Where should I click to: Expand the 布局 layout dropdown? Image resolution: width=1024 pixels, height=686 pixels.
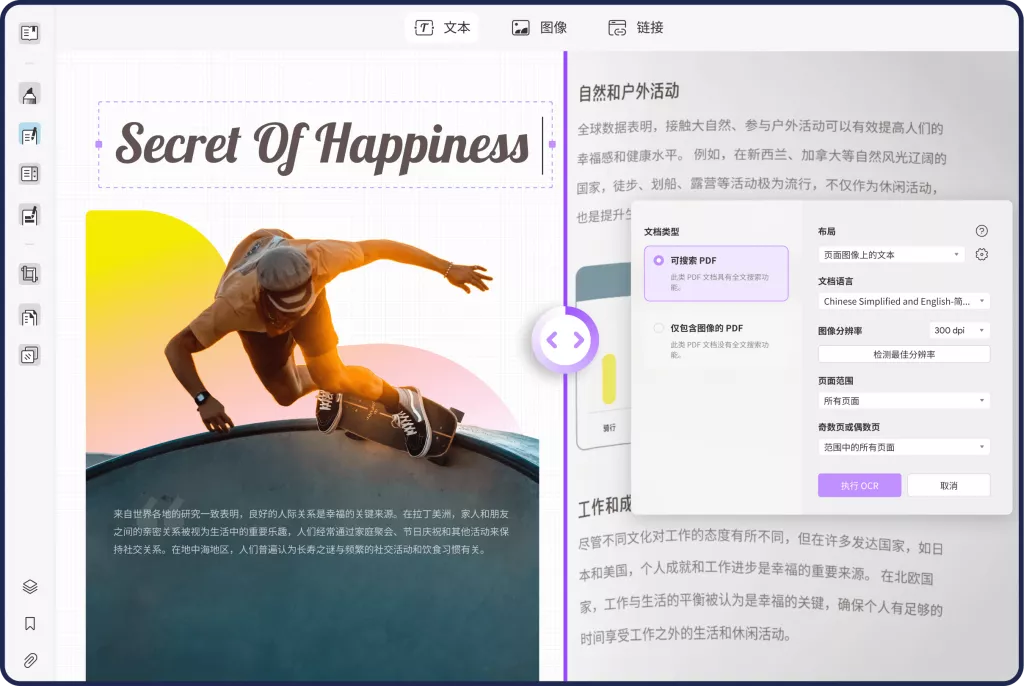pyautogui.click(x=891, y=255)
